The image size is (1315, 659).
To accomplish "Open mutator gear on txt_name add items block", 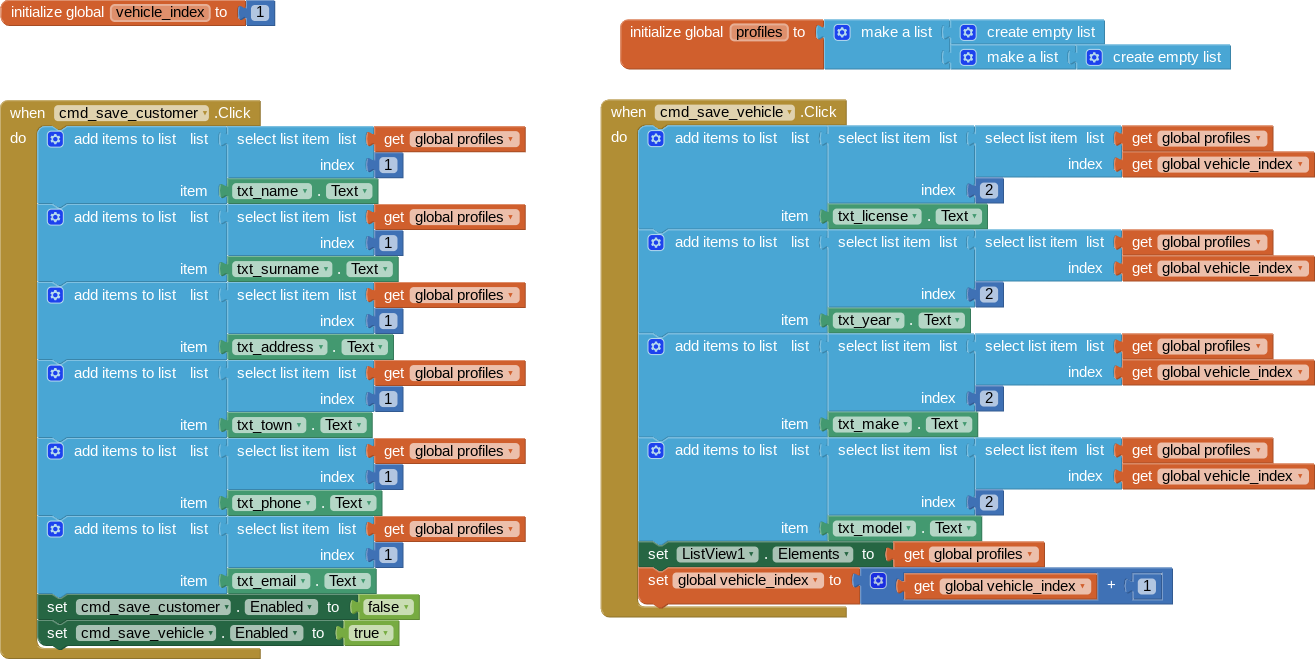I will (x=56, y=139).
